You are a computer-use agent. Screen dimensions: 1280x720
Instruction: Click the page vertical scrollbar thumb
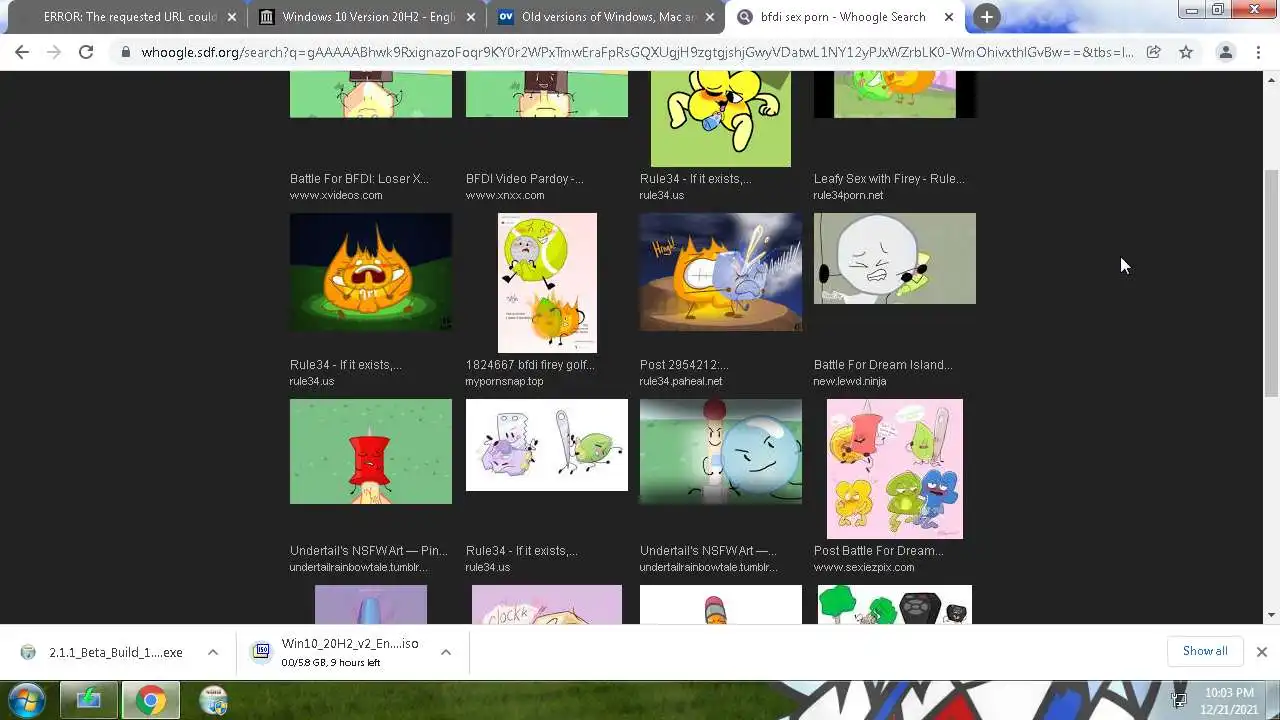coord(1271,283)
